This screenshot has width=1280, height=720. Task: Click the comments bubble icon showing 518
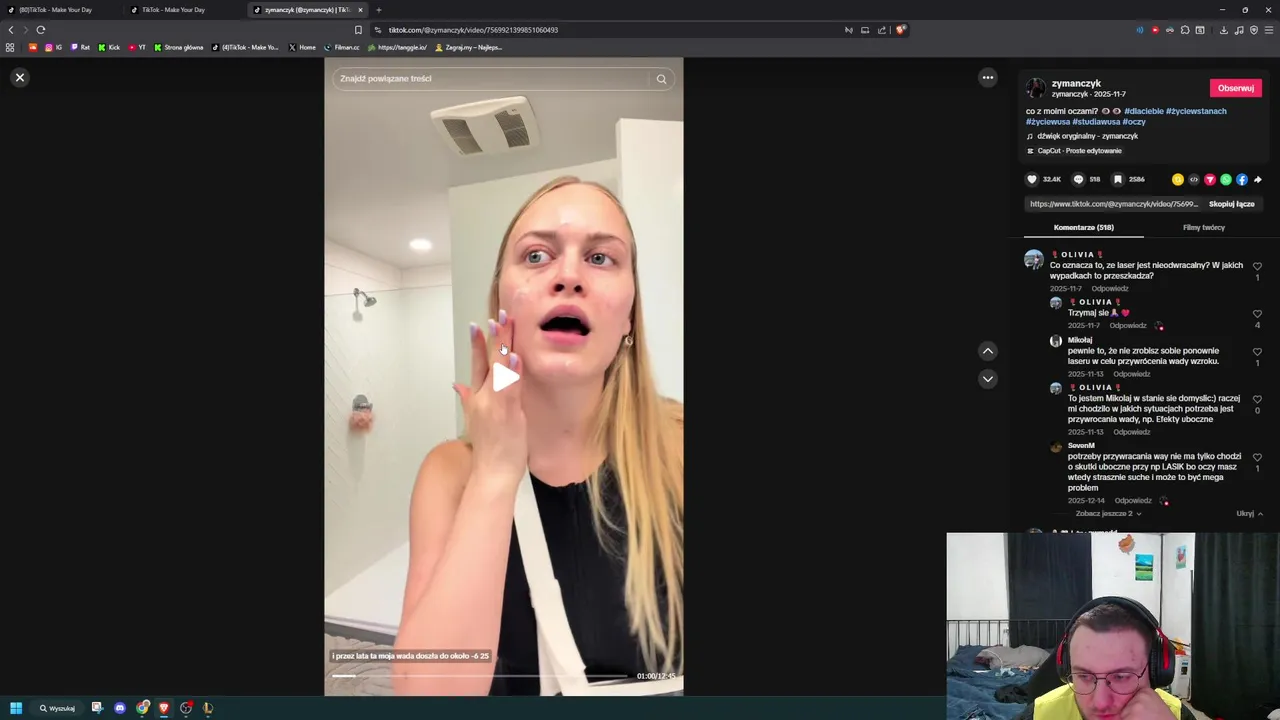pyautogui.click(x=1078, y=180)
